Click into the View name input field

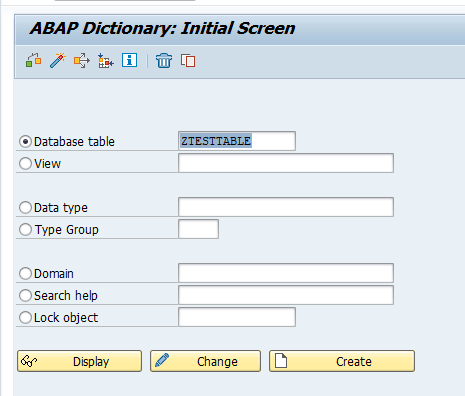[286, 163]
